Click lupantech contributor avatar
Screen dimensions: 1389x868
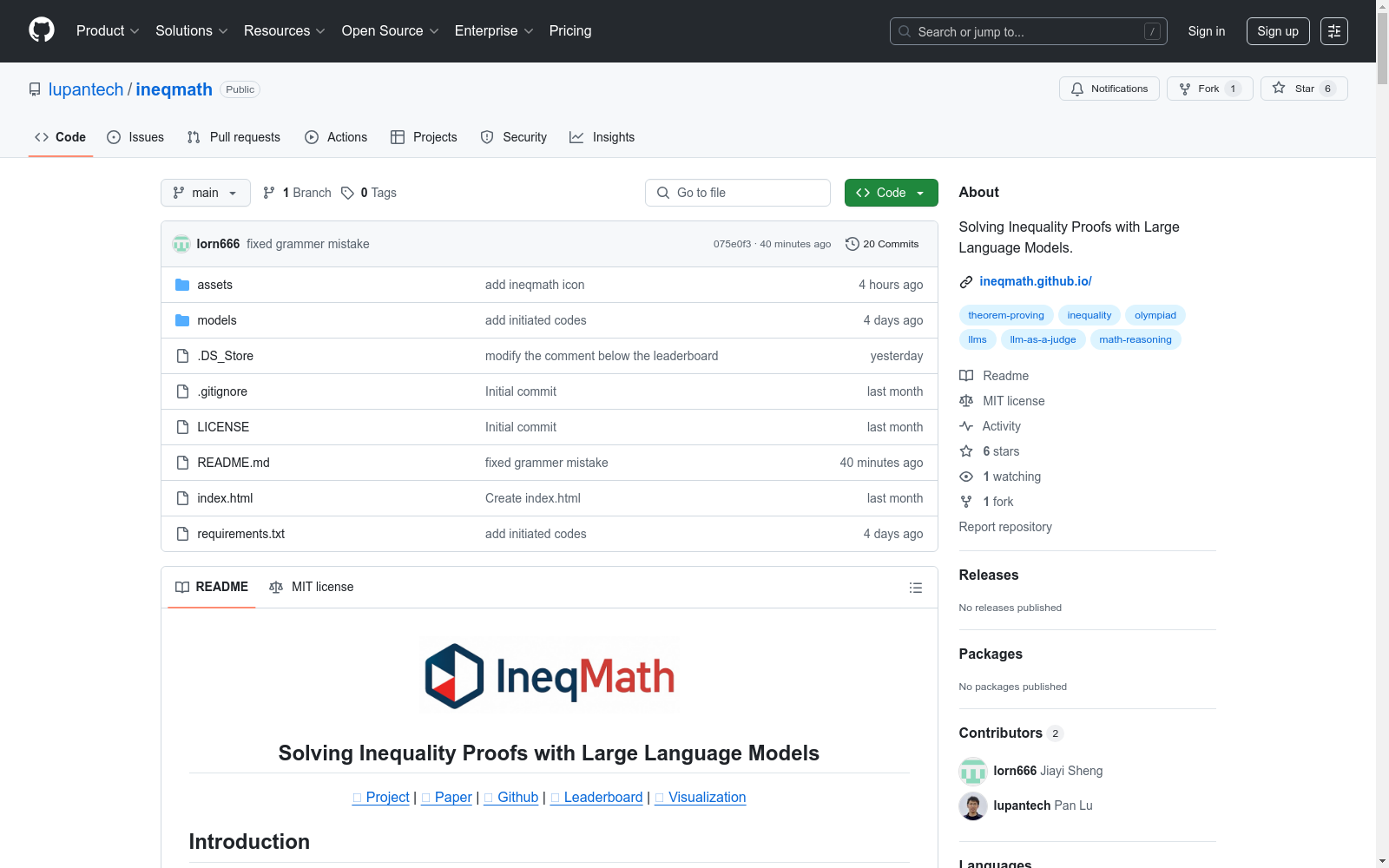tap(973, 806)
